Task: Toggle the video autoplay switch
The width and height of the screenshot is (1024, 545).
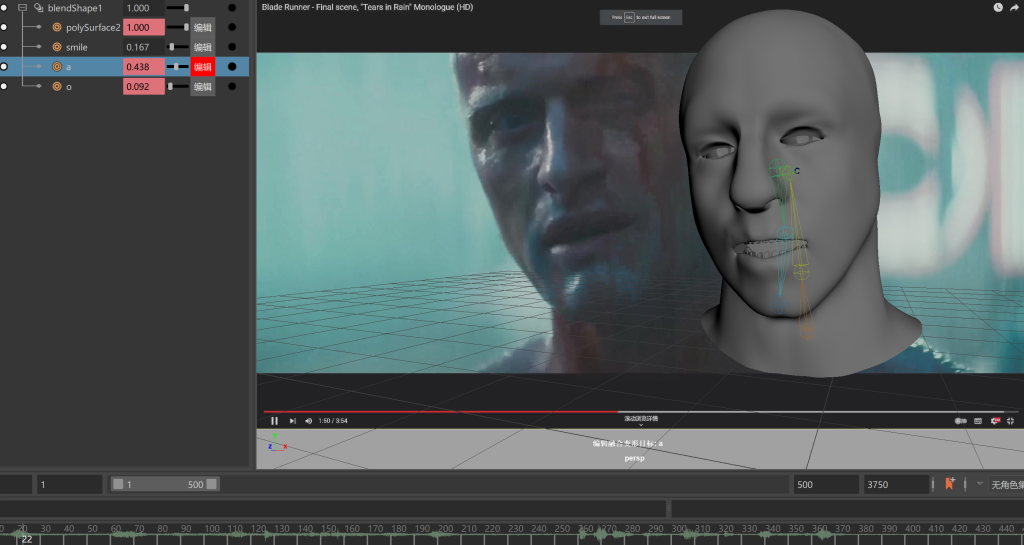Action: click(961, 421)
